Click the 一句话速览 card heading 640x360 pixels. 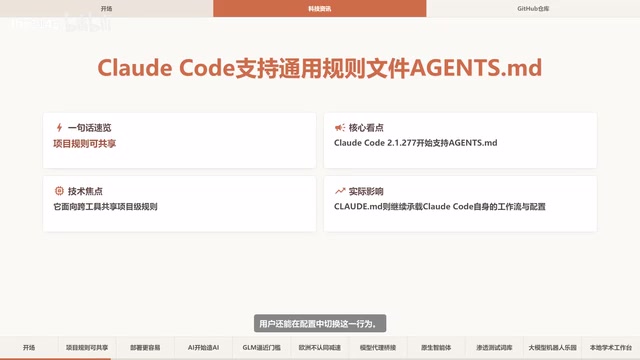[x=89, y=128]
